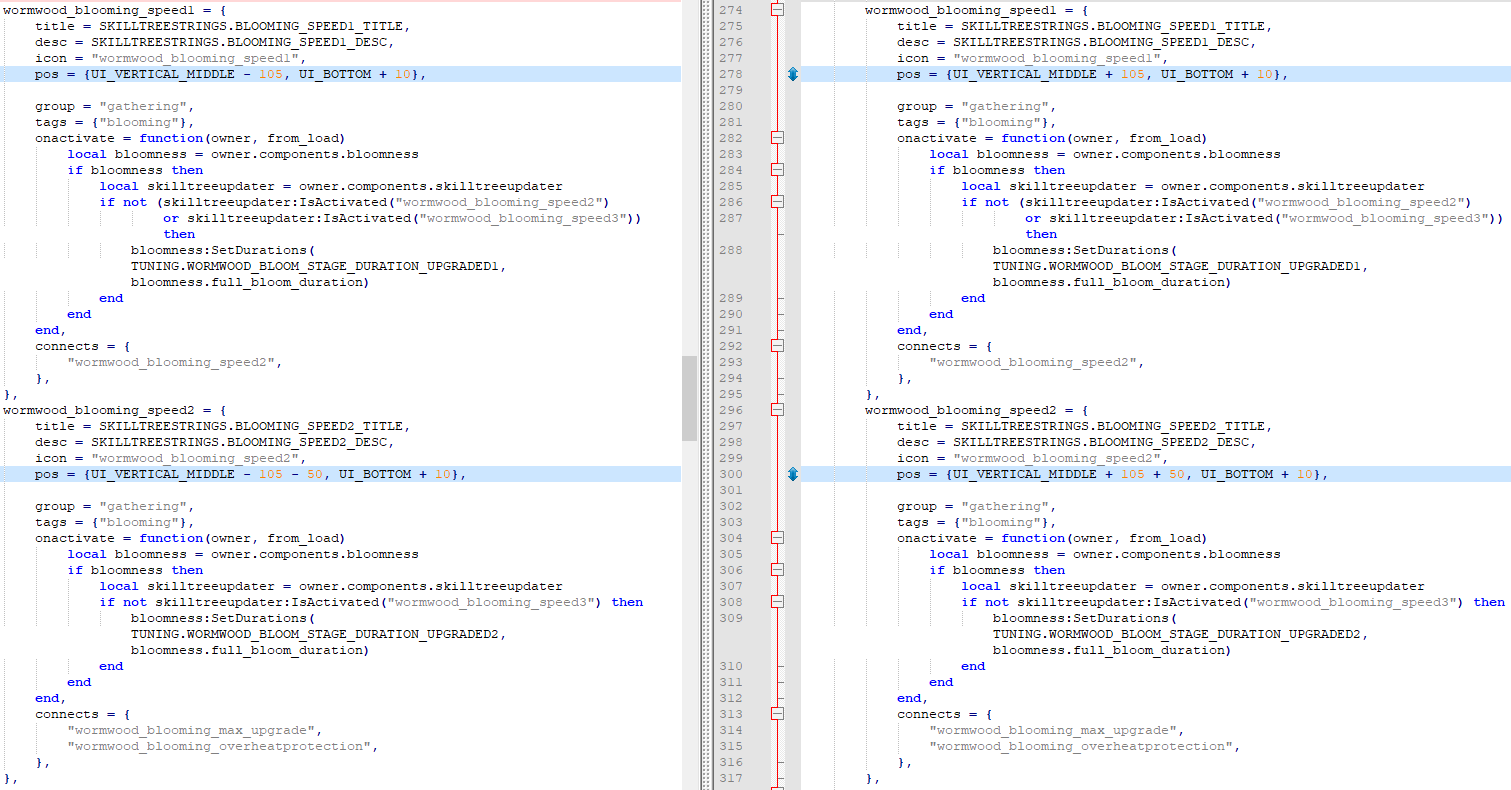Collapse wormwood_blooming_speed2 fold at line 296
1511x790 pixels.
pyautogui.click(x=777, y=410)
